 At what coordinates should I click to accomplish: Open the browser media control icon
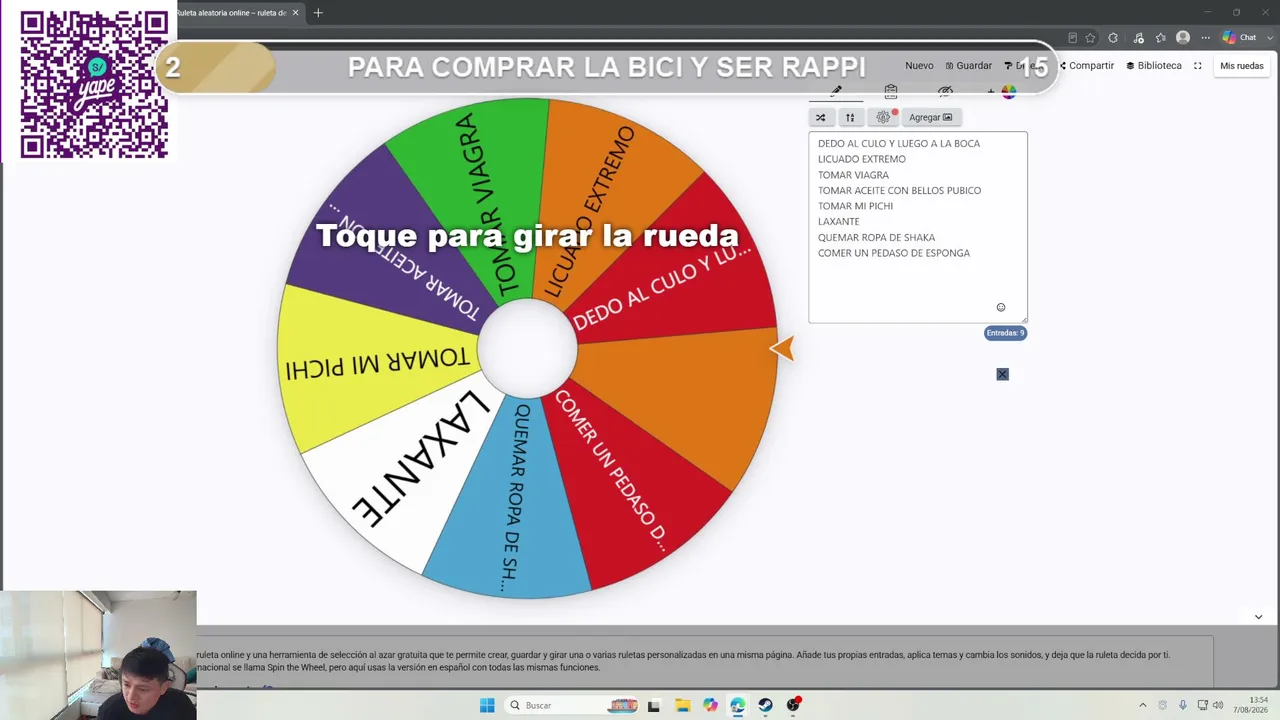[1138, 38]
